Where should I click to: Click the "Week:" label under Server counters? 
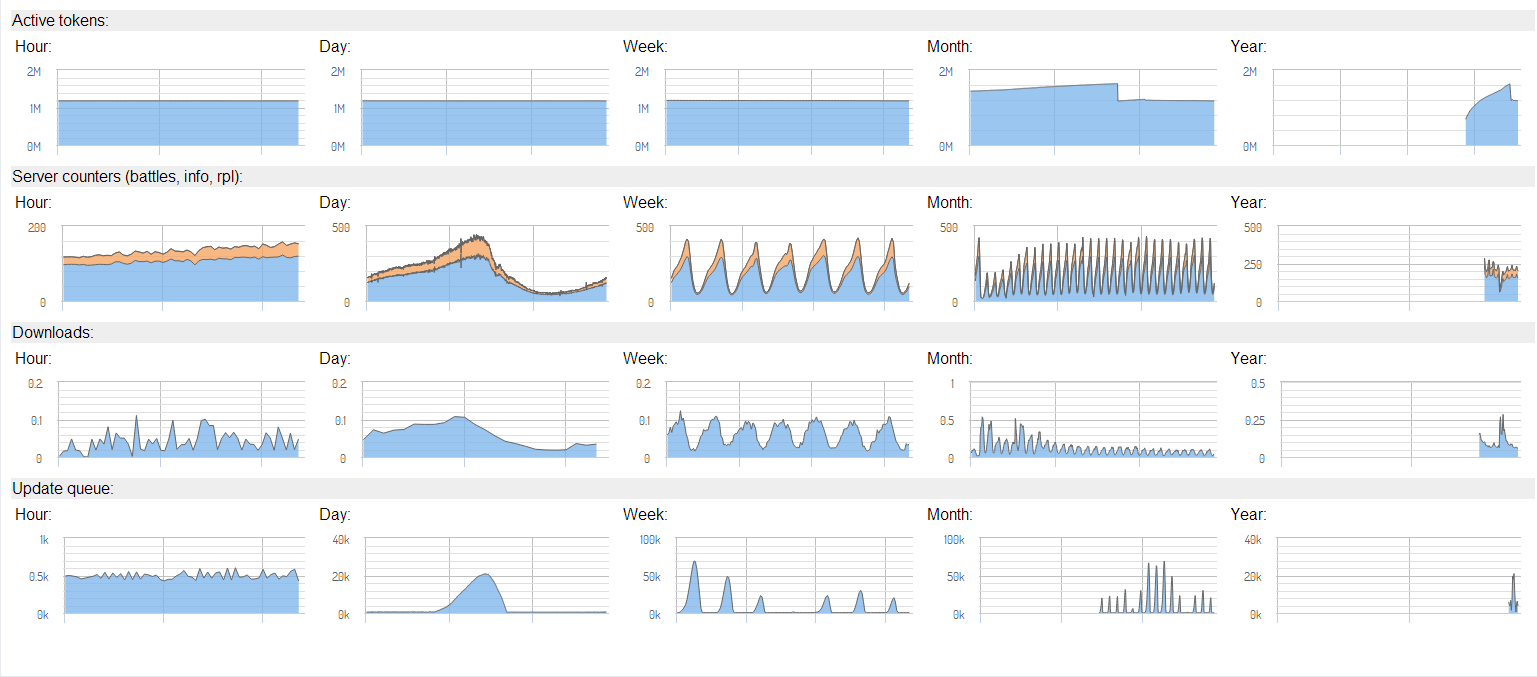coord(645,202)
